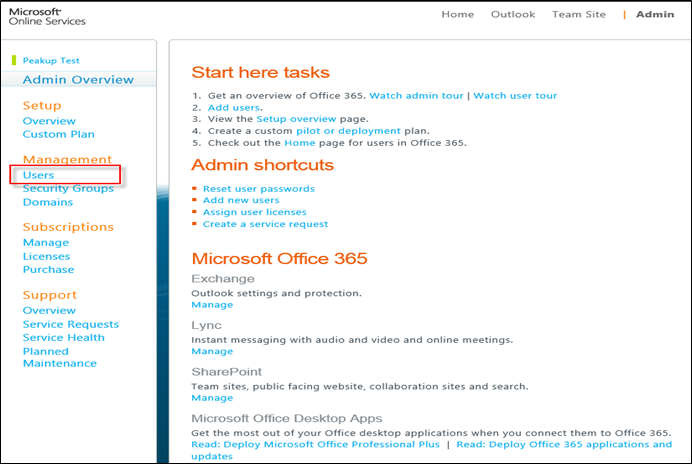Screen dimensions: 692x464
Task: Click Manage under Exchange
Action: [212, 305]
